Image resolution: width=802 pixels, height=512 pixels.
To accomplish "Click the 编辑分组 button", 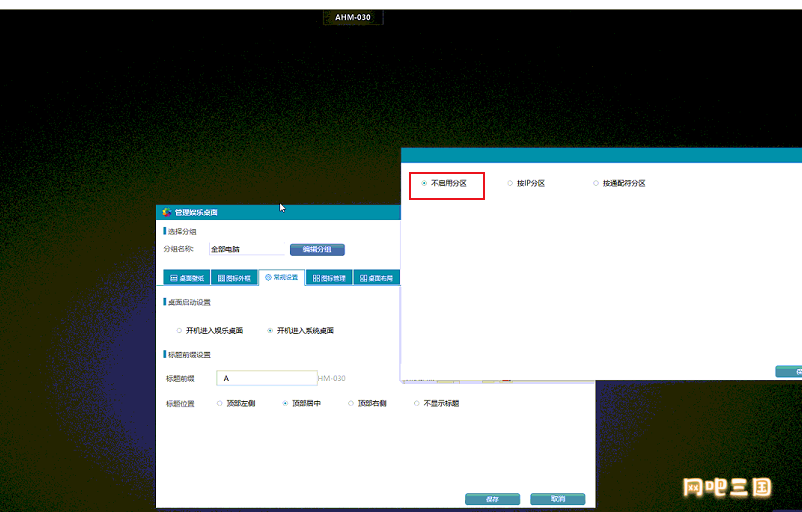I will pyautogui.click(x=317, y=249).
